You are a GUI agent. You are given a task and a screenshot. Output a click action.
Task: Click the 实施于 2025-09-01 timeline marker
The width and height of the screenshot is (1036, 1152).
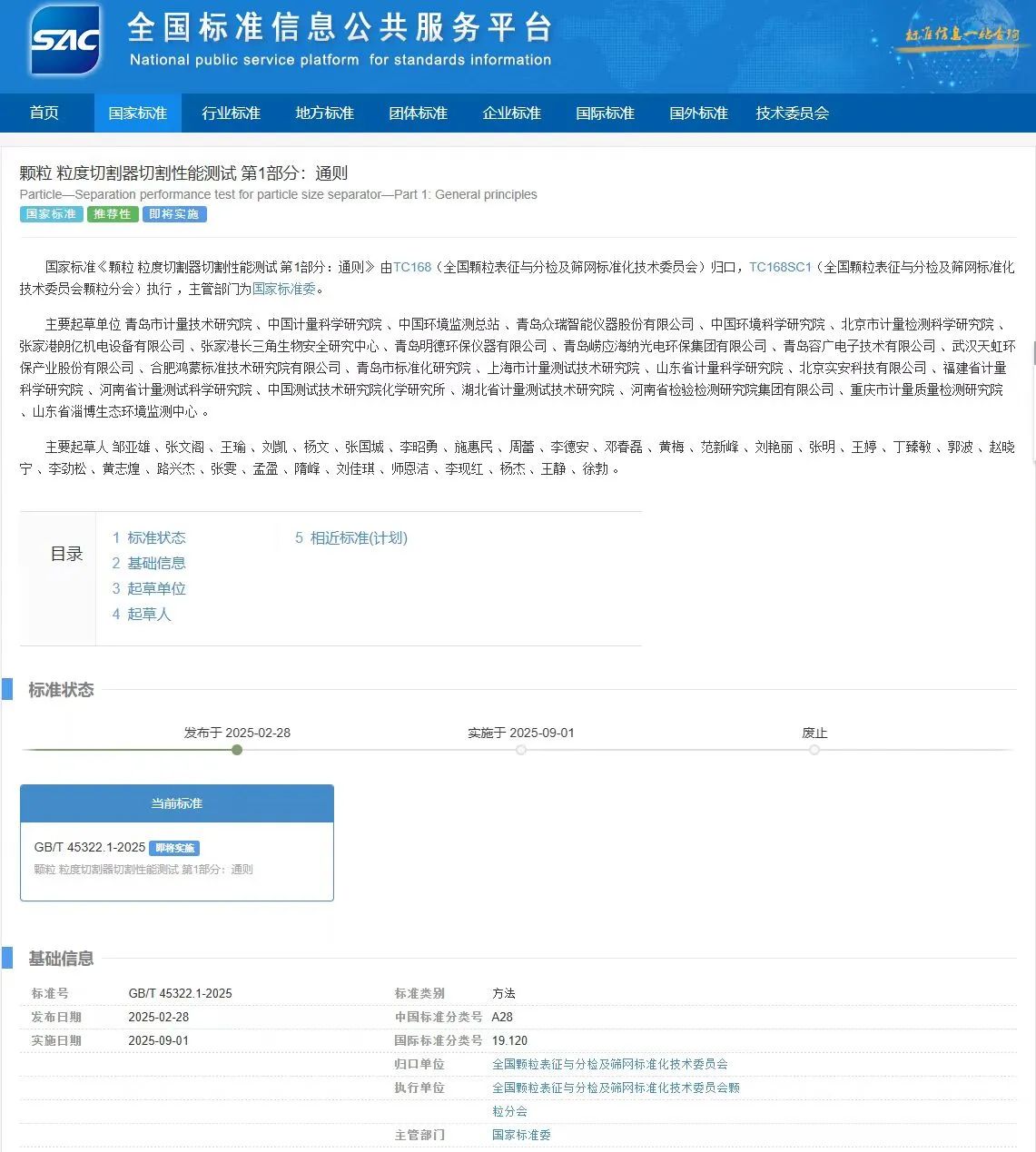[521, 750]
